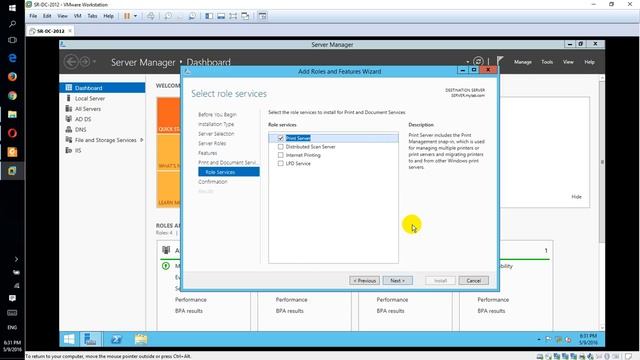Image resolution: width=640 pixels, height=360 pixels.
Task: Tick the LPD Service checkbox
Action: click(280, 163)
